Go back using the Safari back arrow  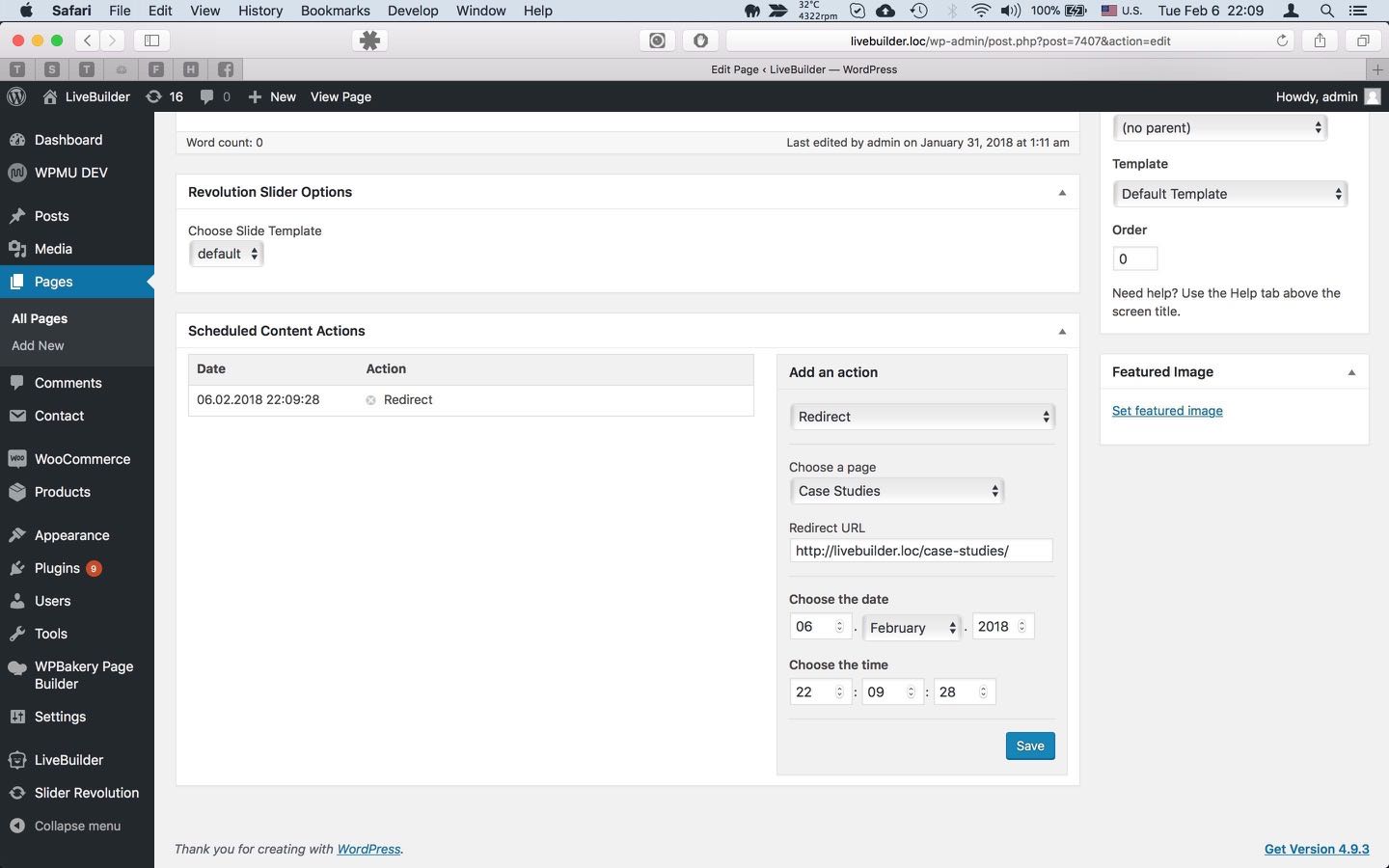(x=88, y=41)
